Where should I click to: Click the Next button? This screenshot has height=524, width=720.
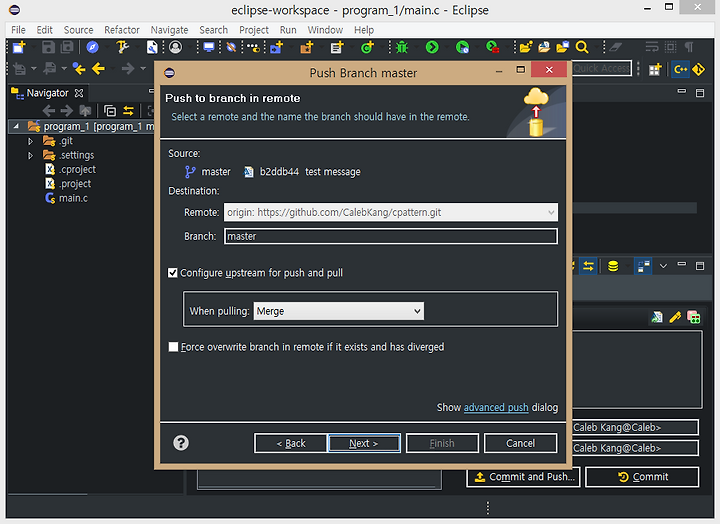[364, 443]
